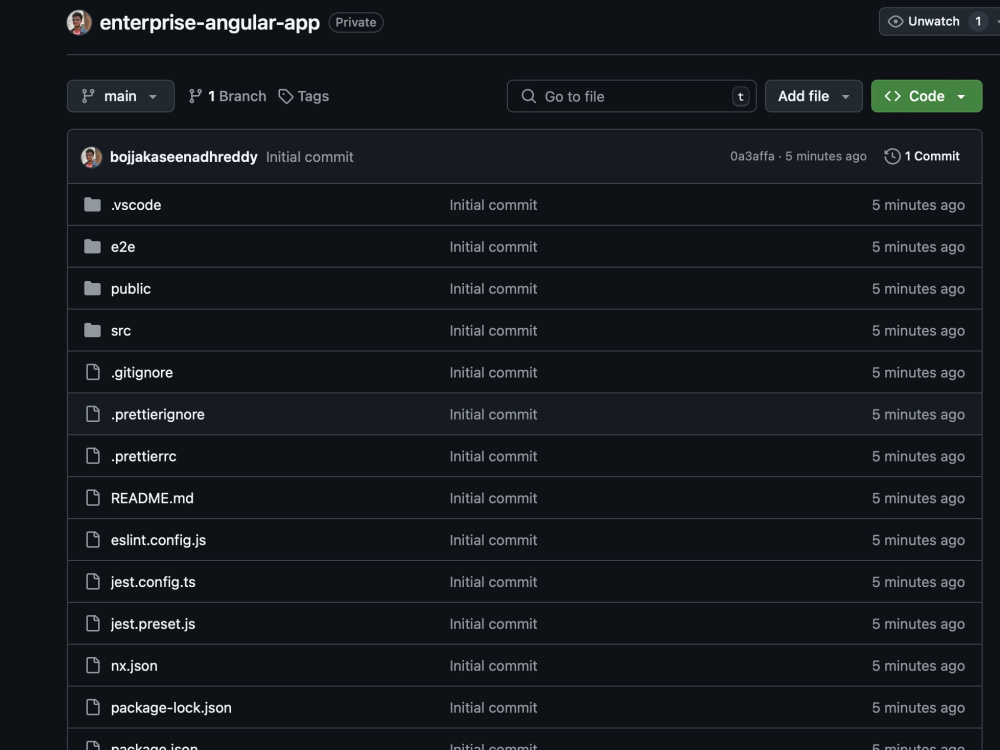This screenshot has width=1000, height=750.
Task: Expand the Add file dropdown
Action: click(x=814, y=96)
